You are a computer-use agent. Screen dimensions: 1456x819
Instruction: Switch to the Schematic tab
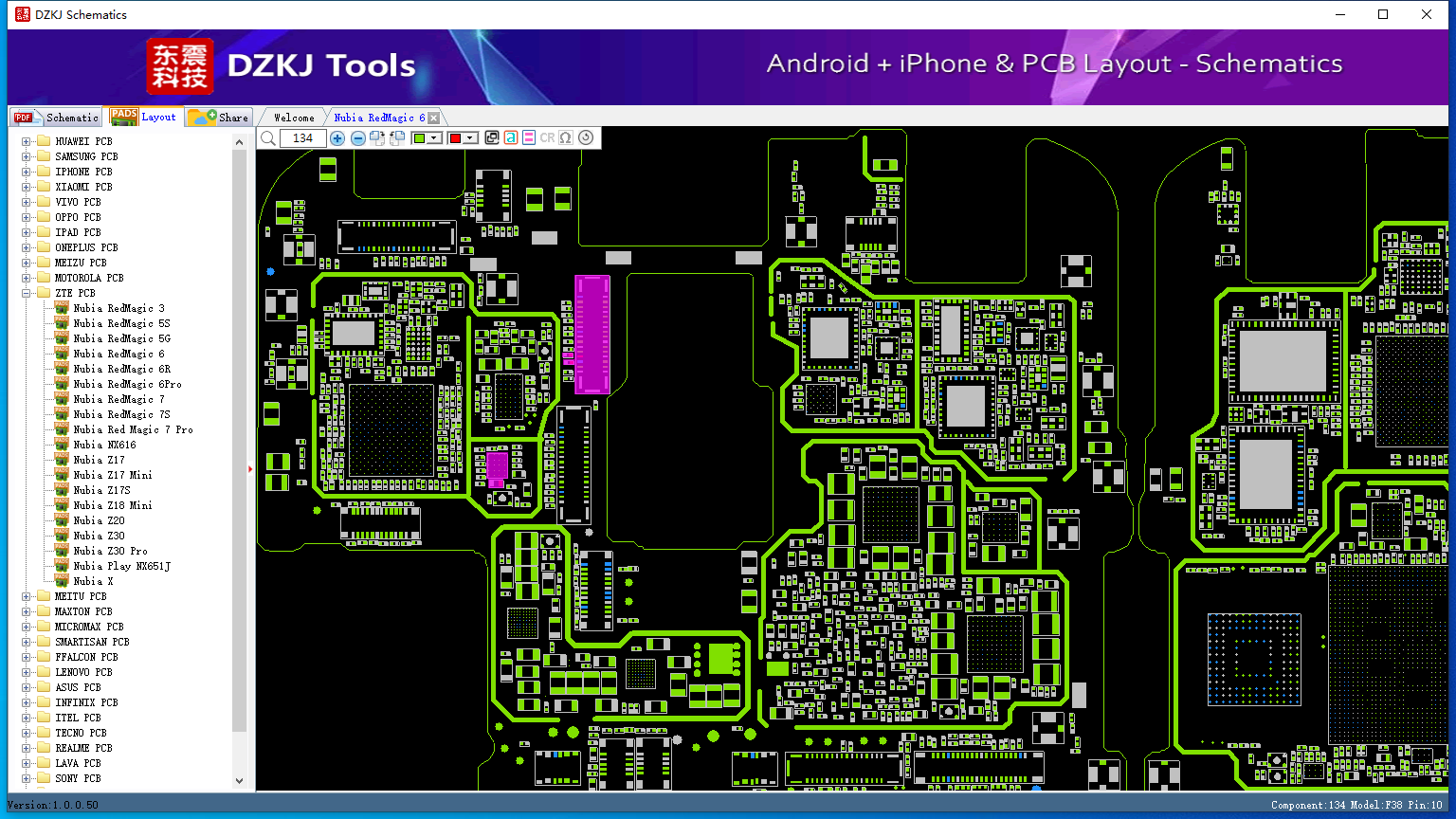(56, 117)
